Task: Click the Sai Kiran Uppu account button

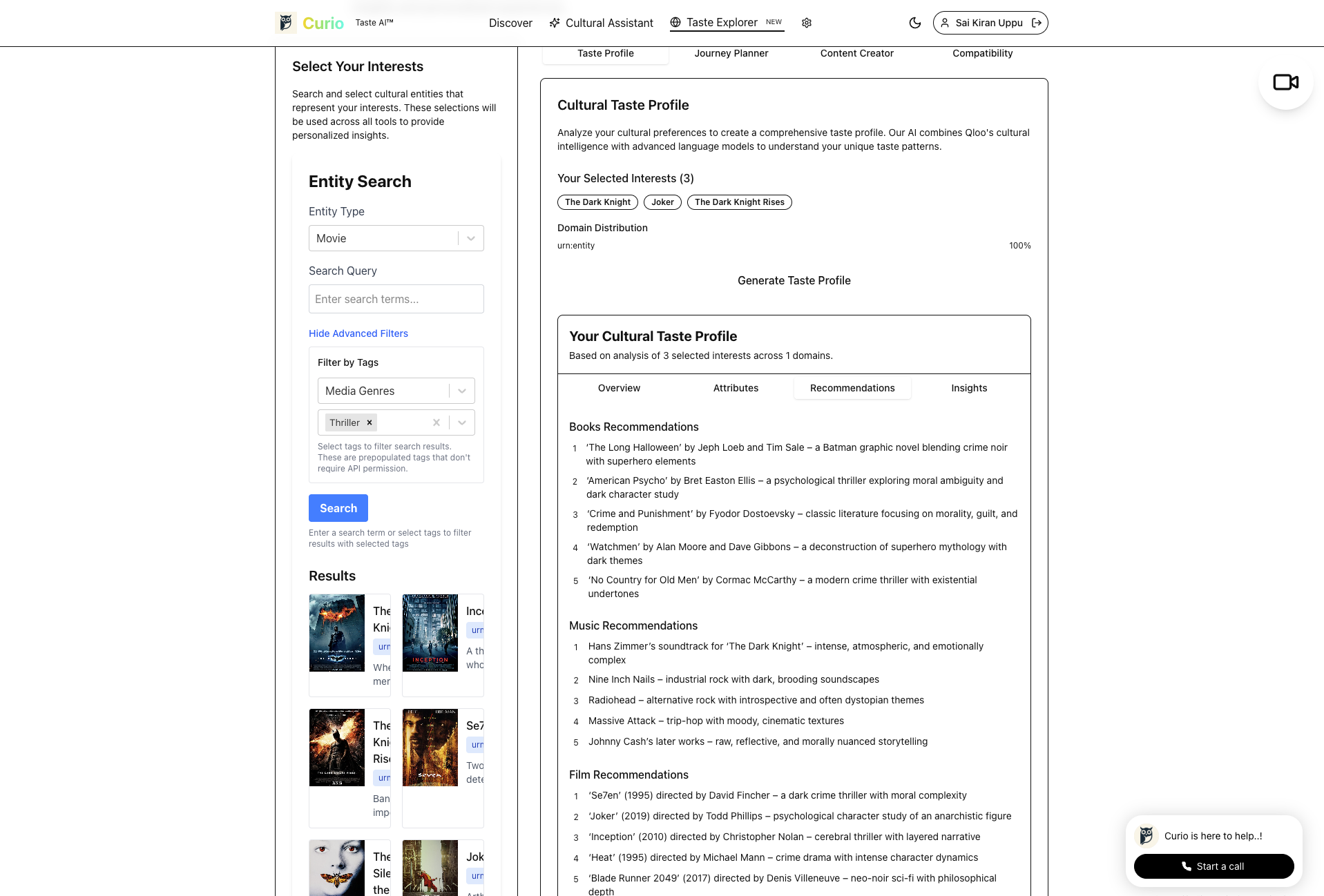Action: click(990, 23)
